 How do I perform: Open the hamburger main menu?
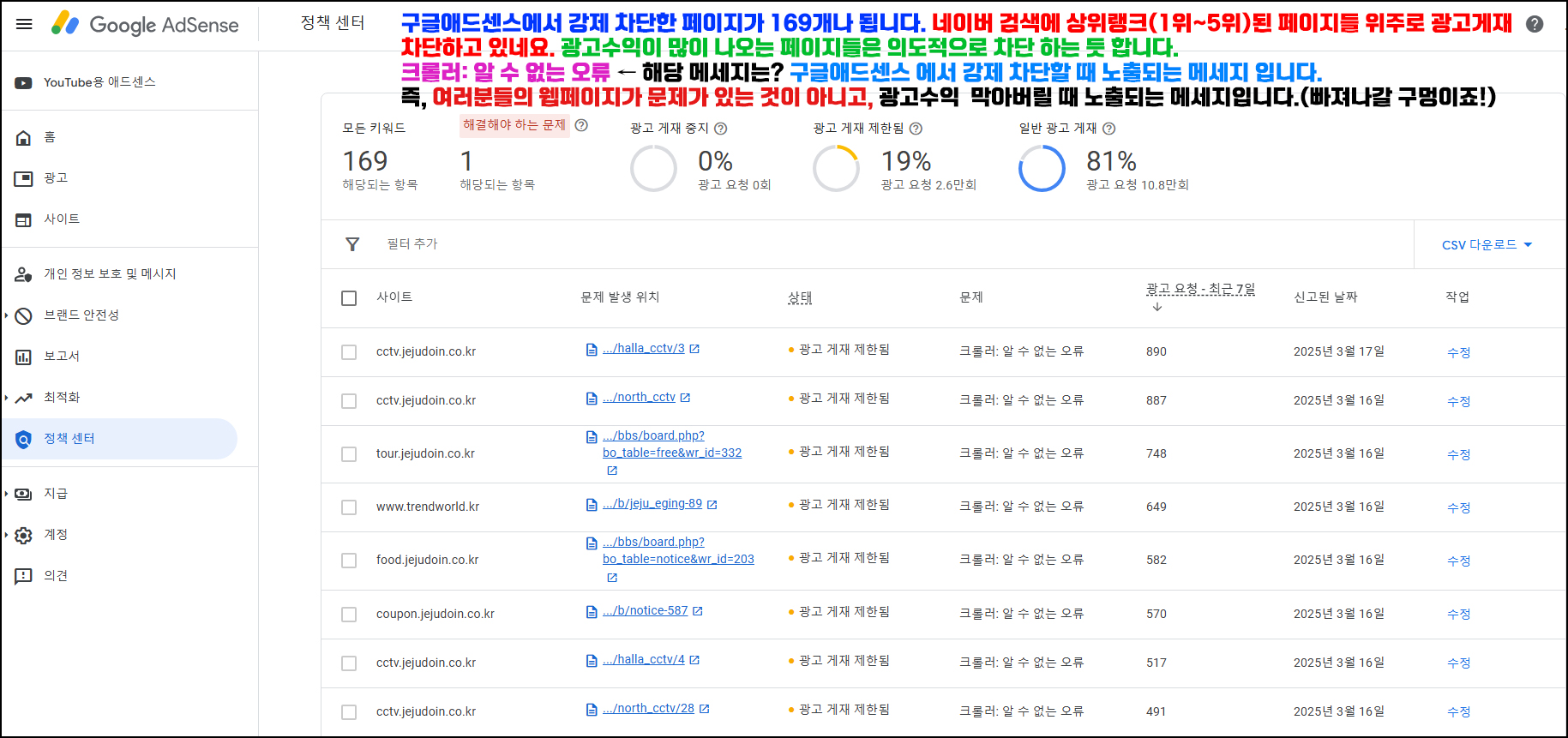[x=24, y=24]
